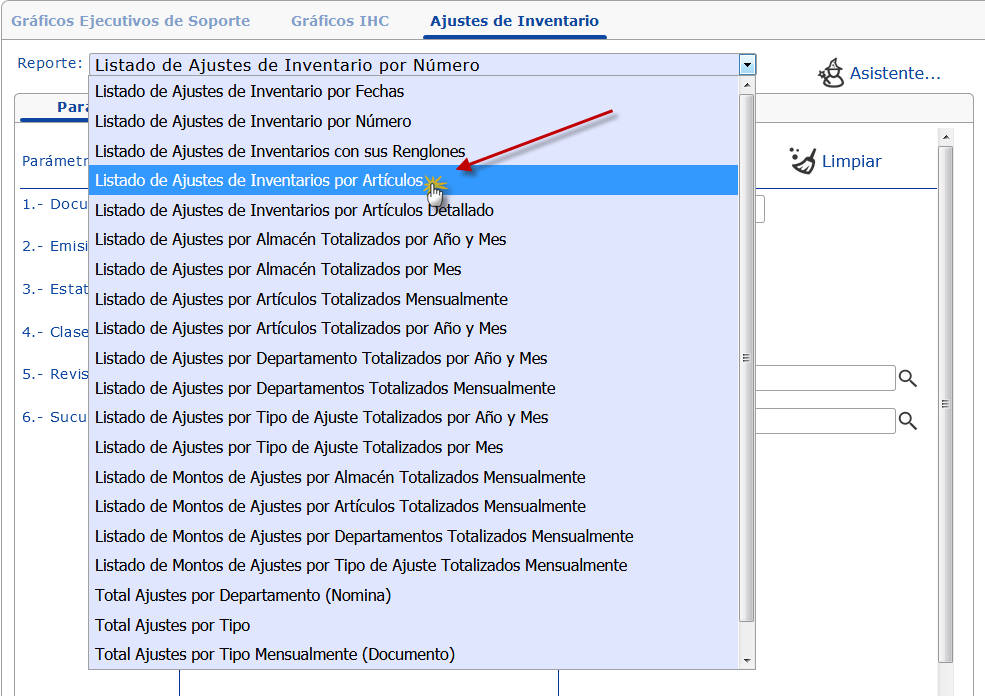This screenshot has width=985, height=696.
Task: Open the Asistente wizard icon
Action: click(831, 73)
